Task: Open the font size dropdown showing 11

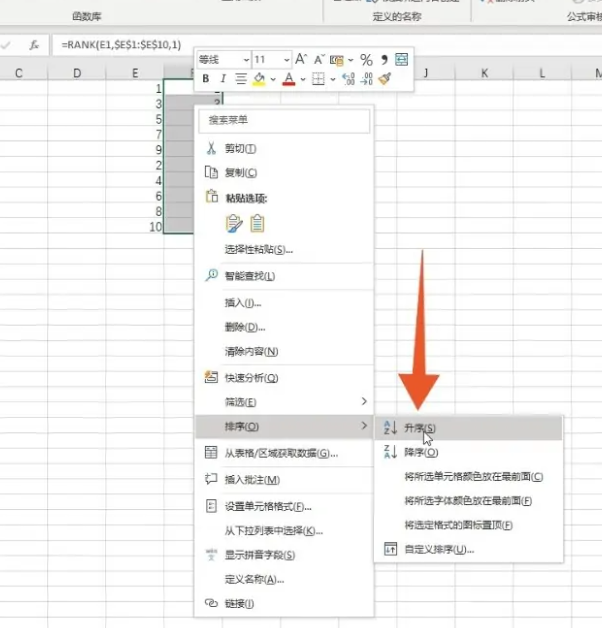Action: [x=272, y=60]
